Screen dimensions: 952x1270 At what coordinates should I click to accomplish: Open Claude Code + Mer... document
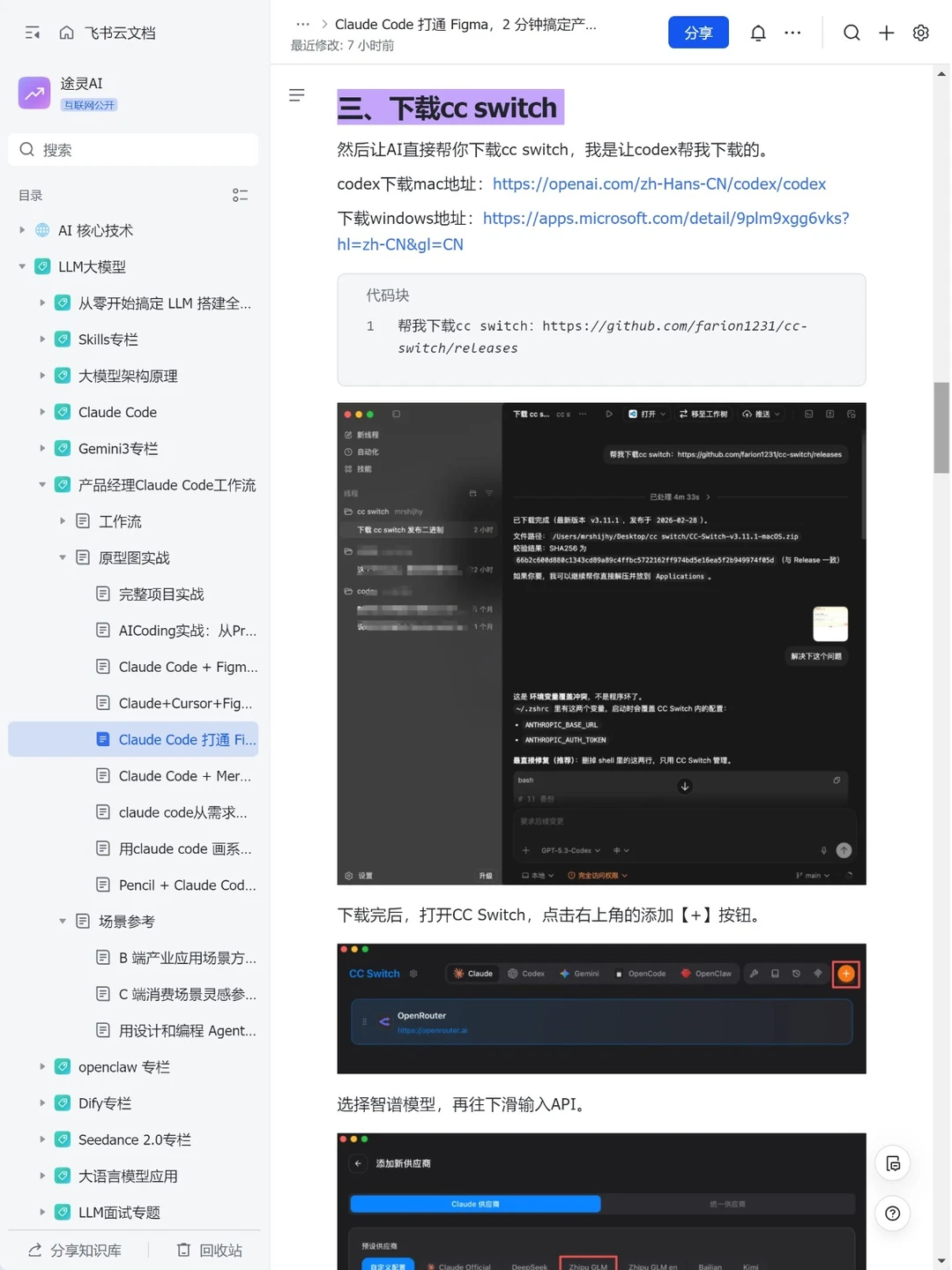click(133, 776)
